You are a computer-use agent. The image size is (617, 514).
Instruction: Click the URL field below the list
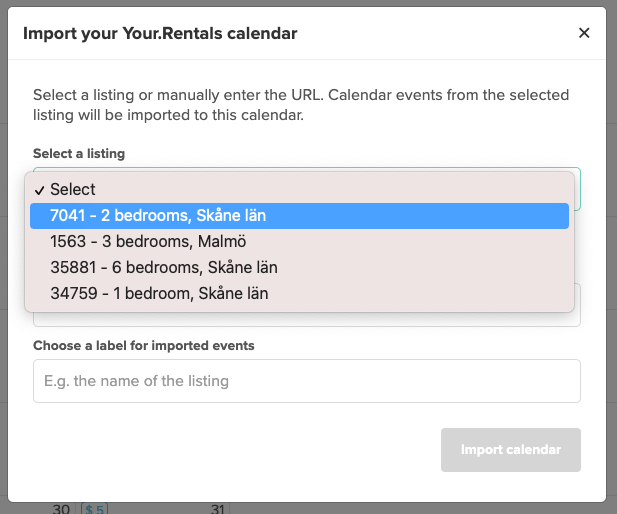(307, 320)
